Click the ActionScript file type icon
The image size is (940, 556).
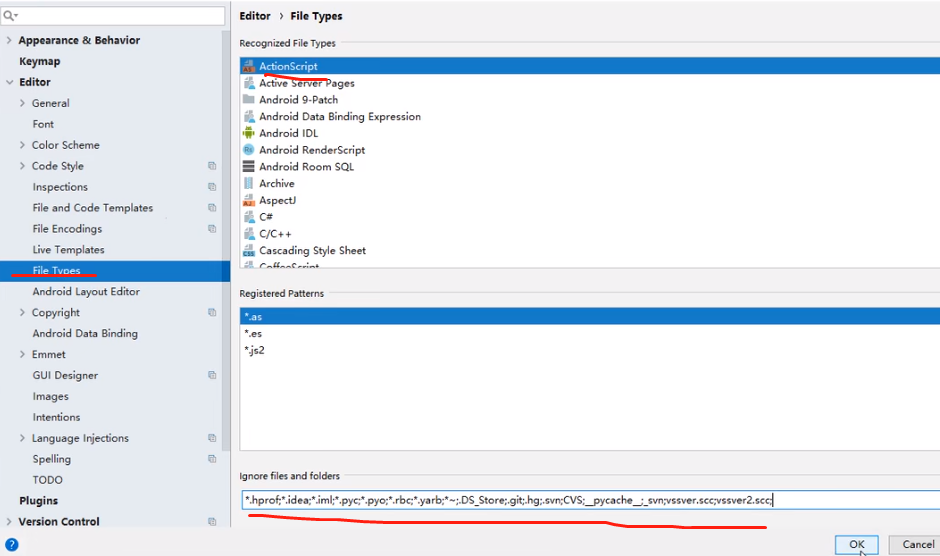[x=249, y=67]
